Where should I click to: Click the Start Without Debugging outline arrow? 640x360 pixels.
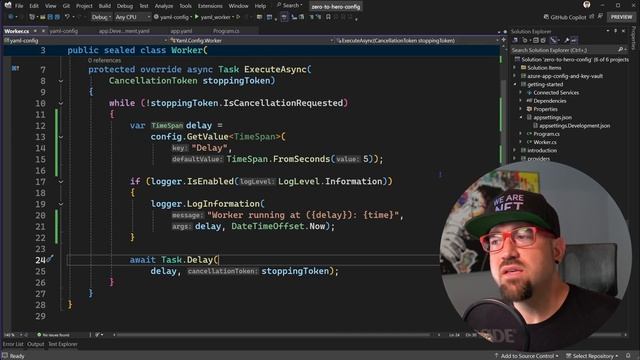(x=238, y=17)
